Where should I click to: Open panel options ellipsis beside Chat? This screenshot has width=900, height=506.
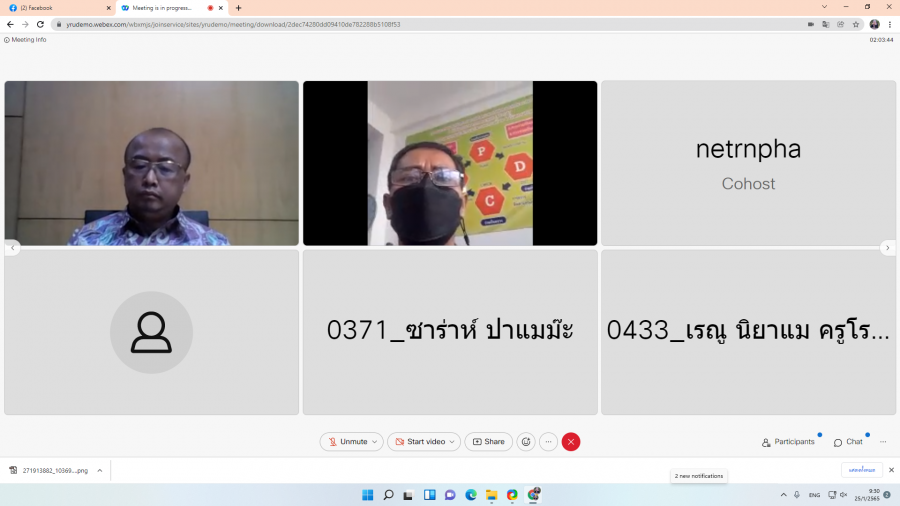click(883, 442)
